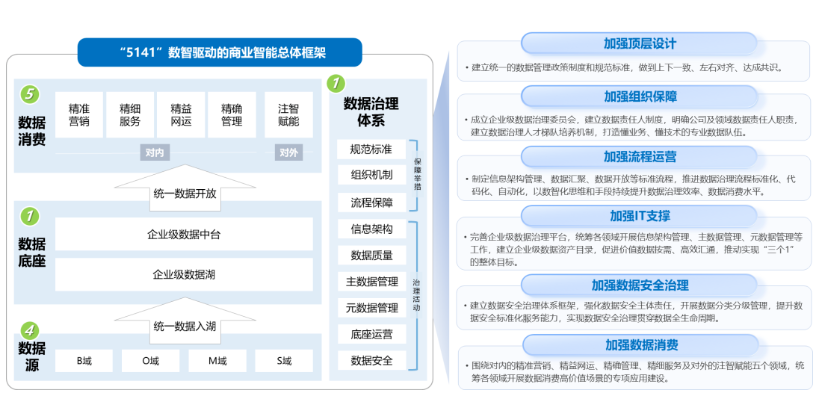Click the paragraph starting 制定信息架构管理
822x410 pixels.
click(x=631, y=186)
